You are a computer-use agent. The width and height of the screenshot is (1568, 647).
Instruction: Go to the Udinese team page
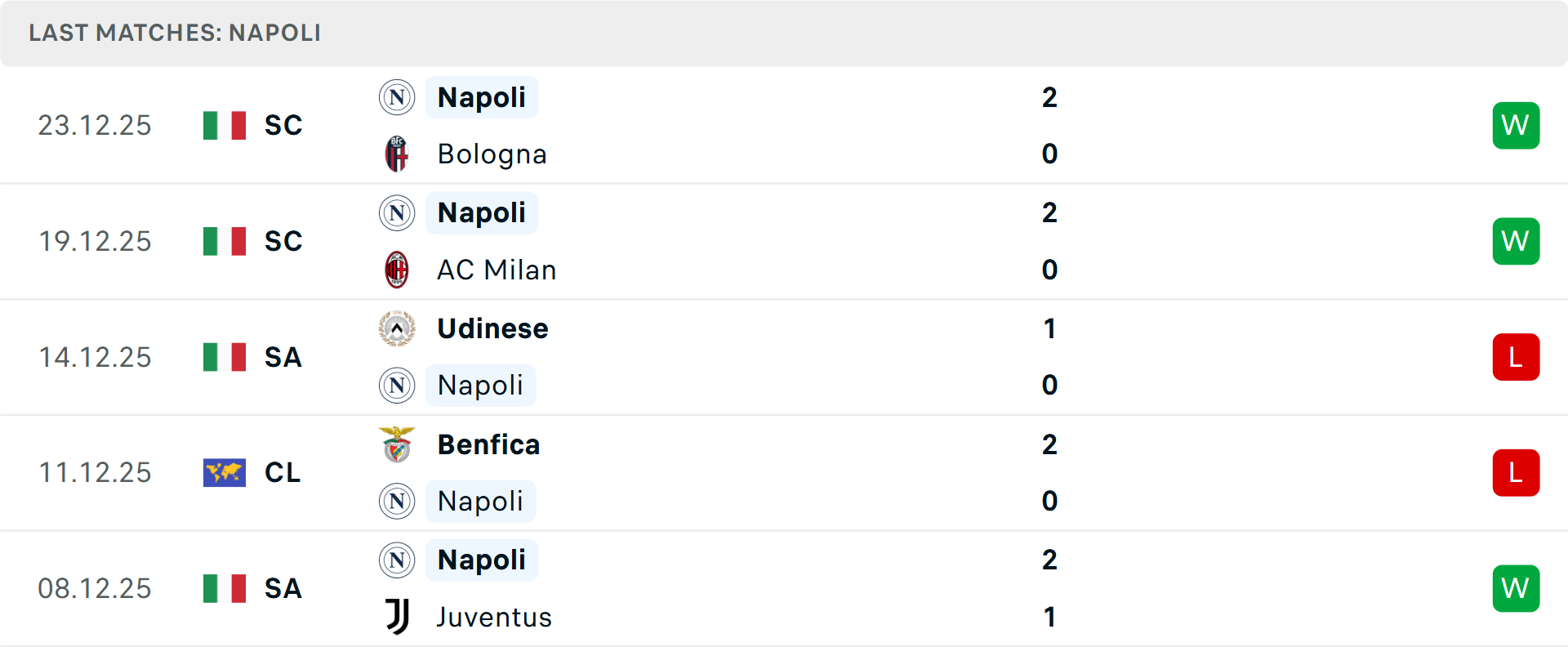(492, 328)
